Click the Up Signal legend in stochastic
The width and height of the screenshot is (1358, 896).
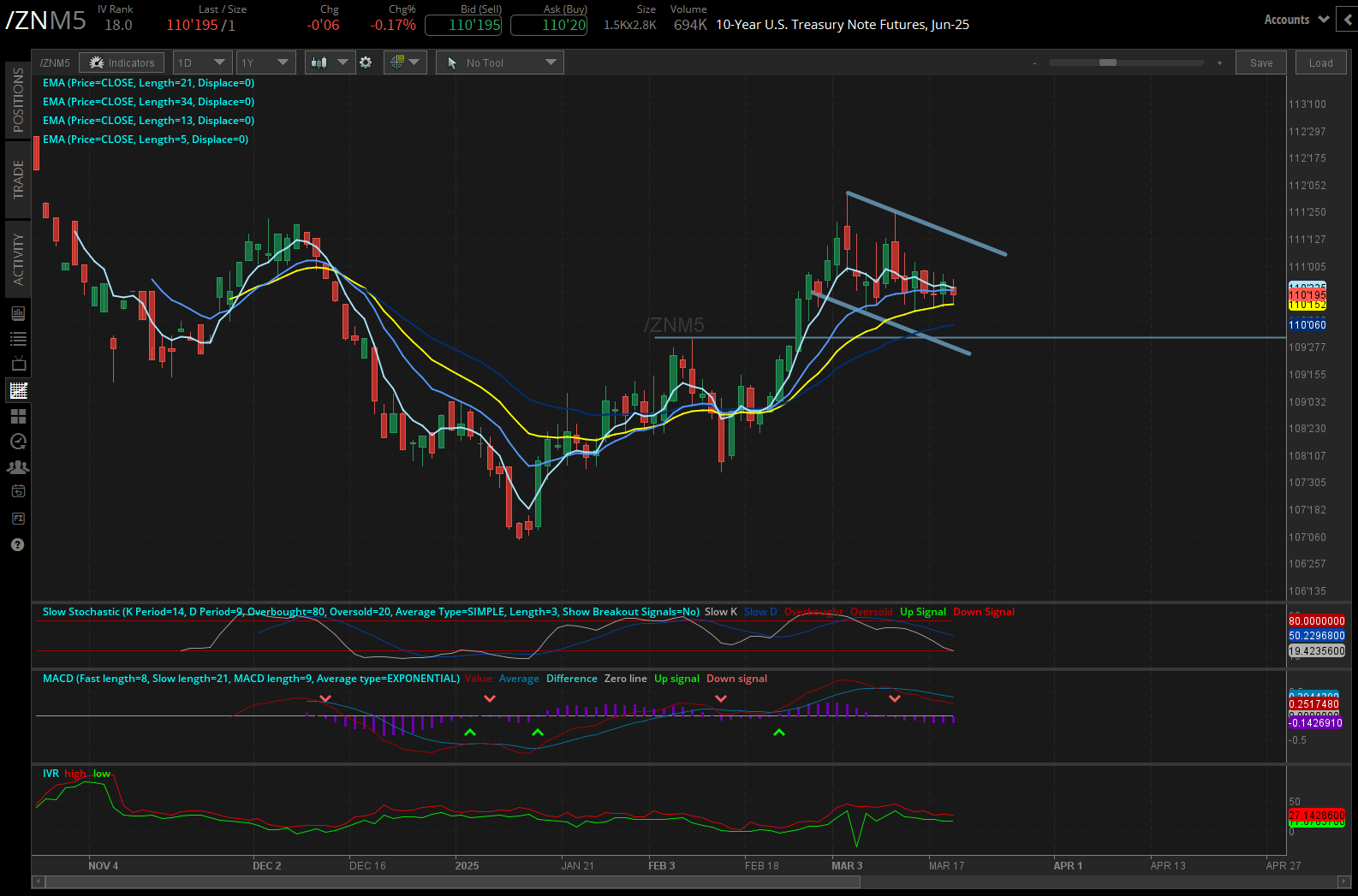coord(923,612)
